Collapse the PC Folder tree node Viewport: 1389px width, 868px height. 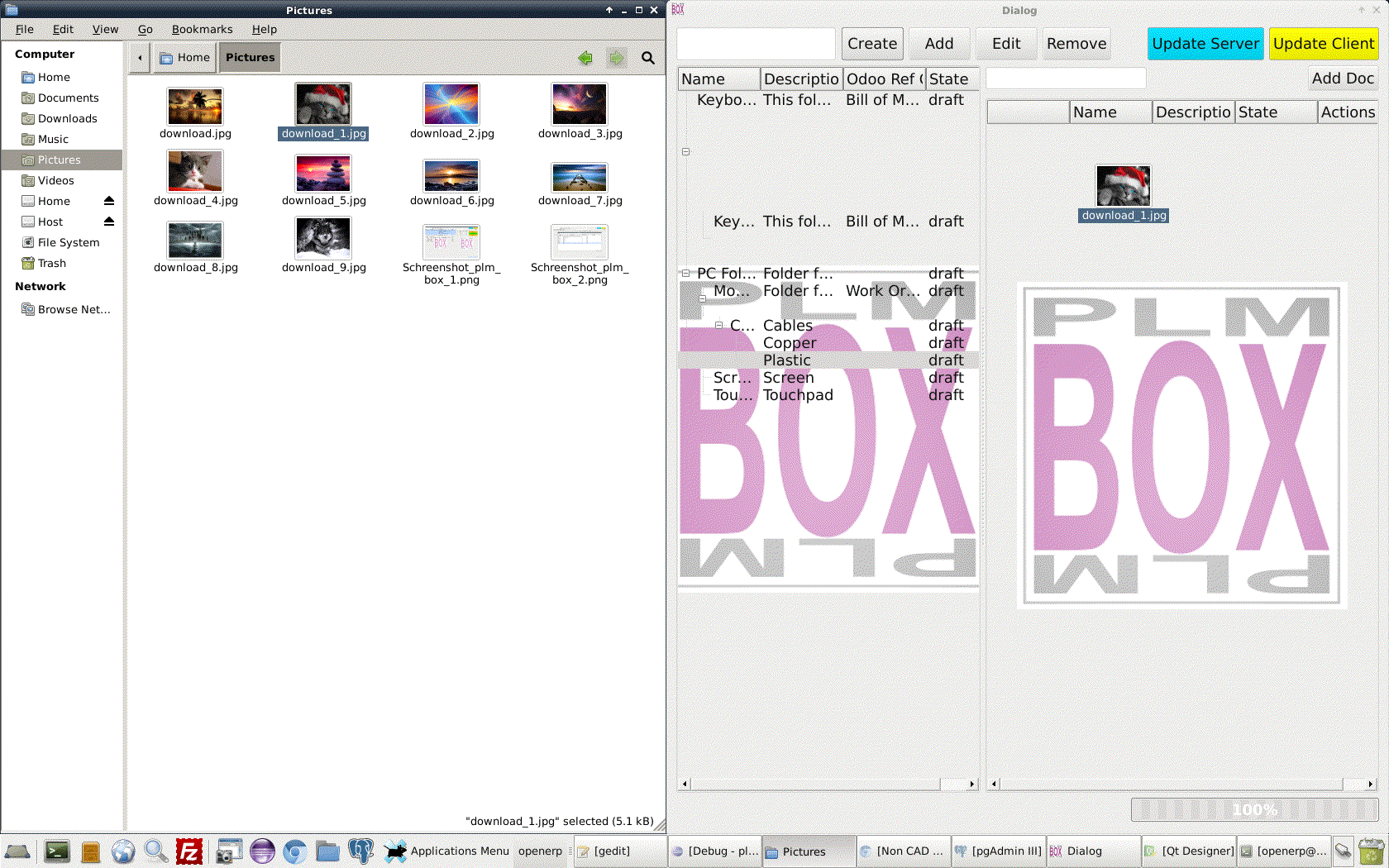[685, 273]
